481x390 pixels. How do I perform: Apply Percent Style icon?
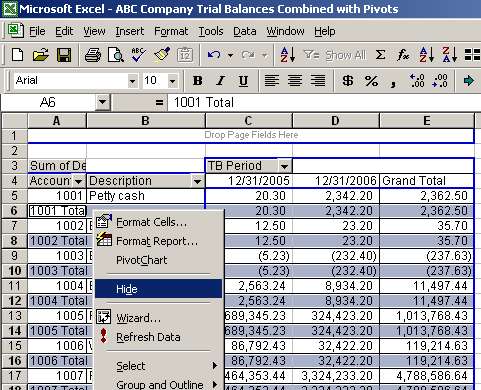[371, 81]
